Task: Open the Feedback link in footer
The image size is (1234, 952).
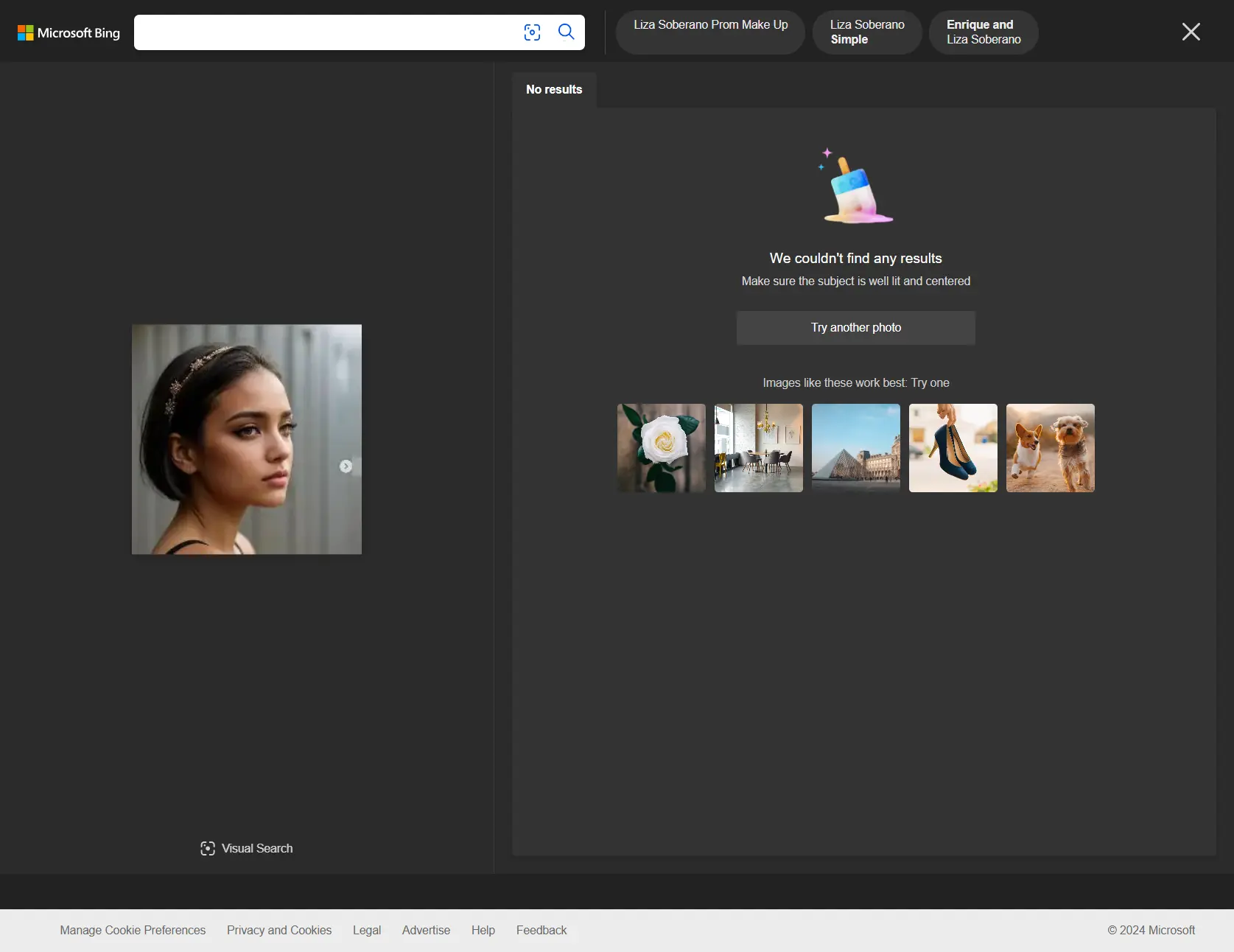Action: (x=541, y=930)
